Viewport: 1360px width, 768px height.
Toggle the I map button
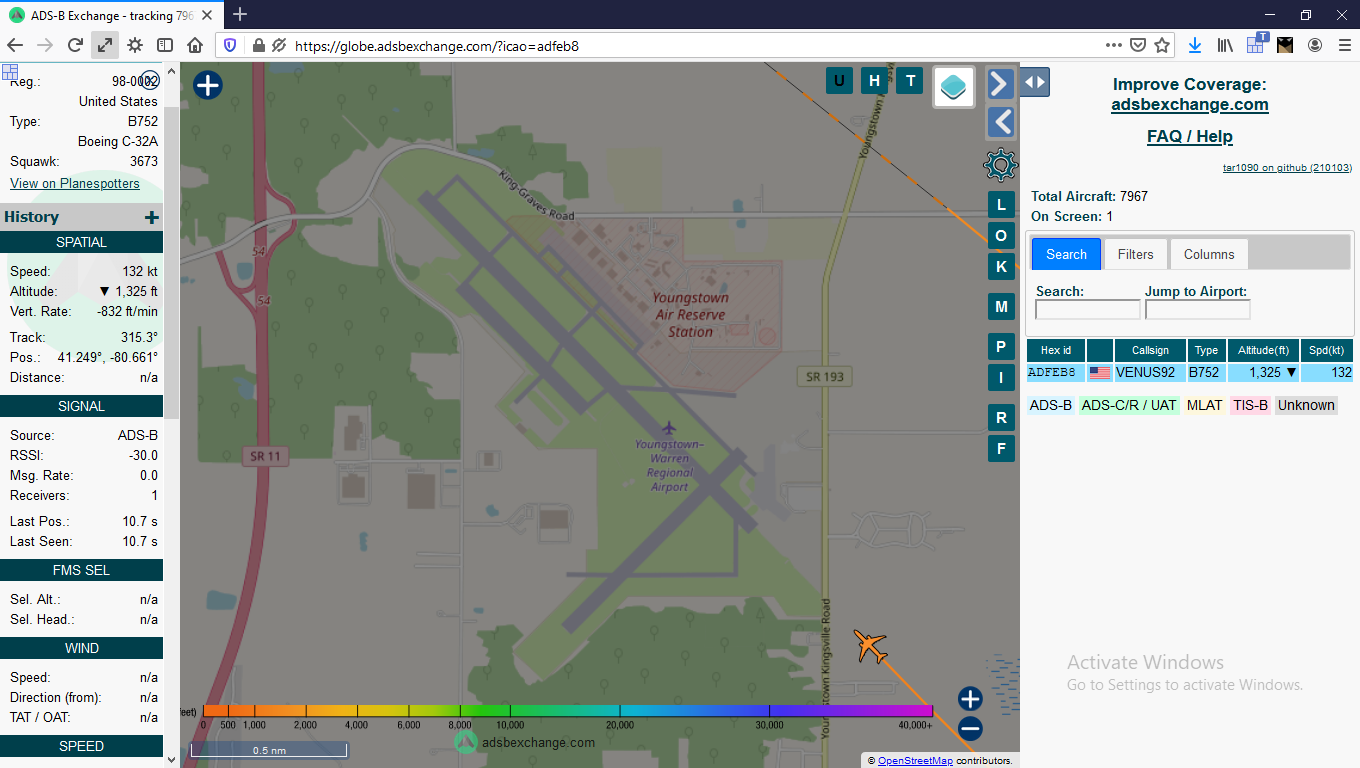1001,377
